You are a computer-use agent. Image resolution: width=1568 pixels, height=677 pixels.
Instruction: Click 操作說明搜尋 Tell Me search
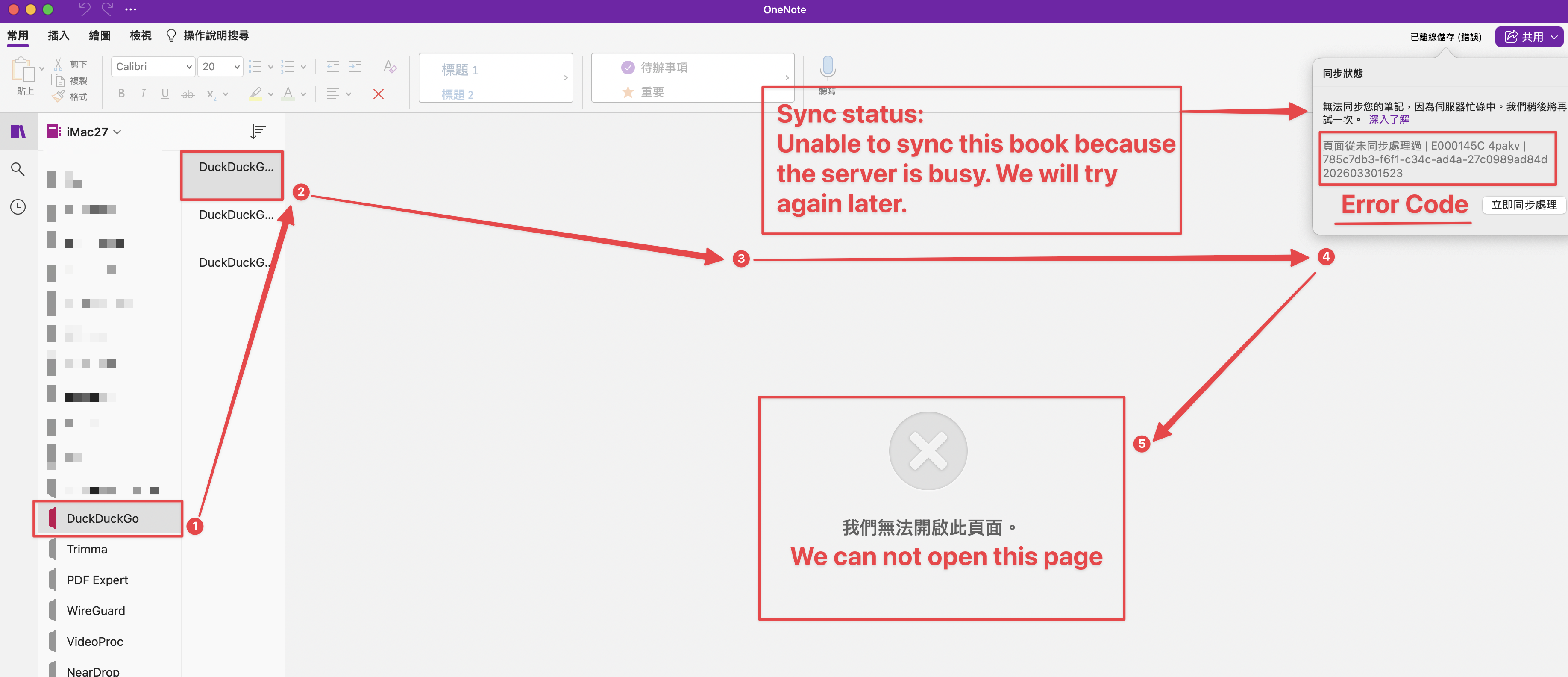point(216,35)
